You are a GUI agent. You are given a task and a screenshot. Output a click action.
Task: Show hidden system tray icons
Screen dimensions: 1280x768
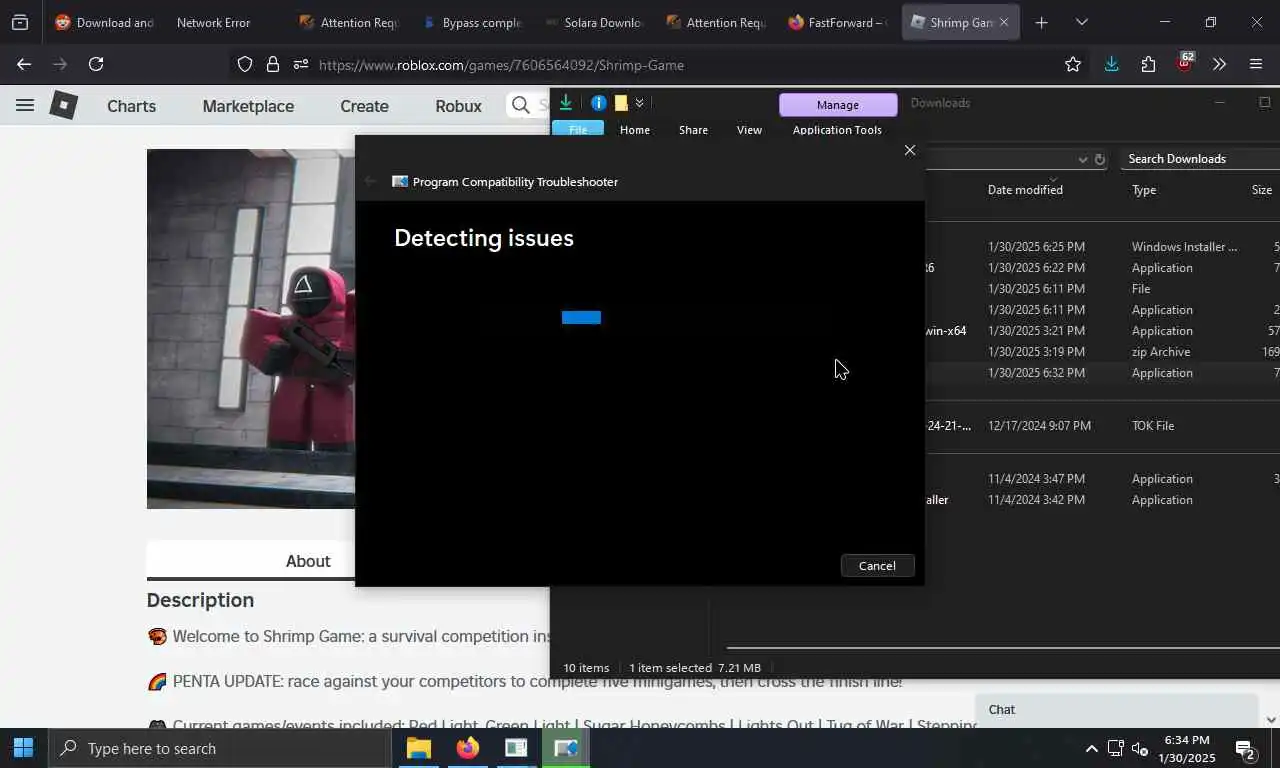(x=1091, y=749)
